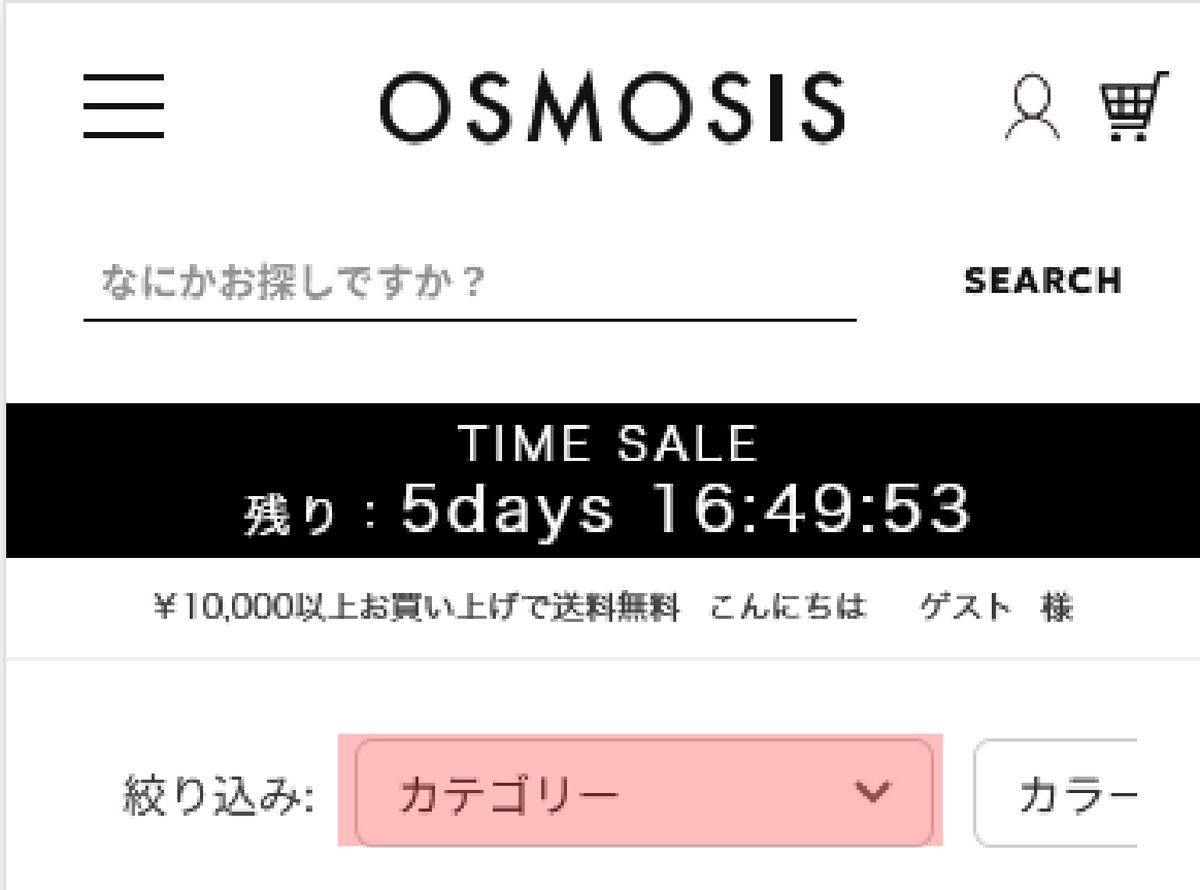Click the こんにちは greeting text
Viewport: 1200px width, 890px height.
click(788, 607)
